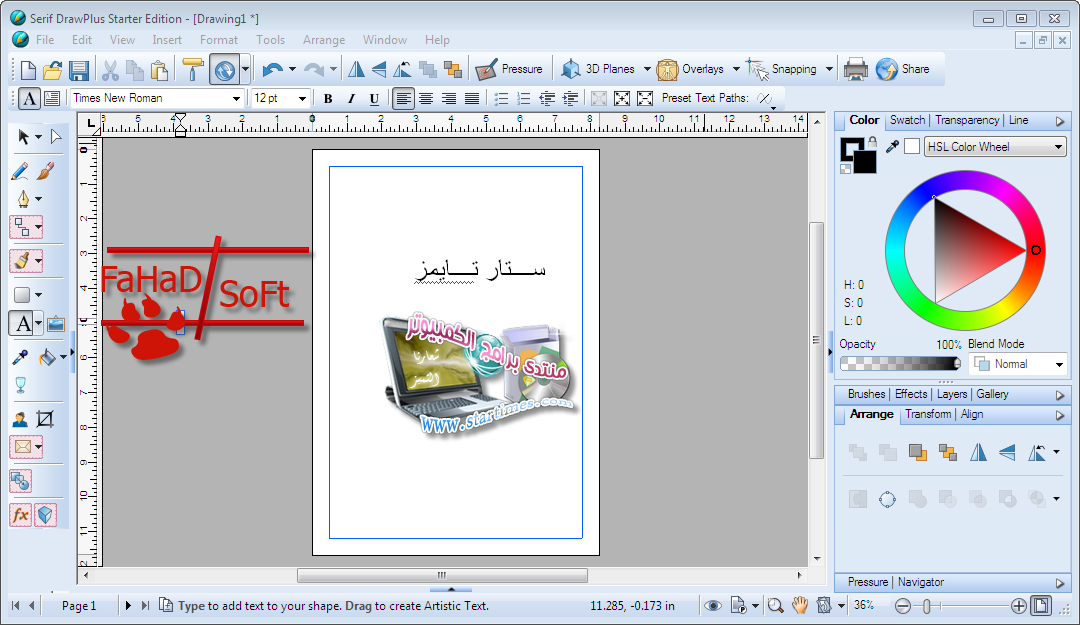Pick the color picker eyedropper in Color panel
Viewport: 1080px width, 625px height.
(893, 147)
